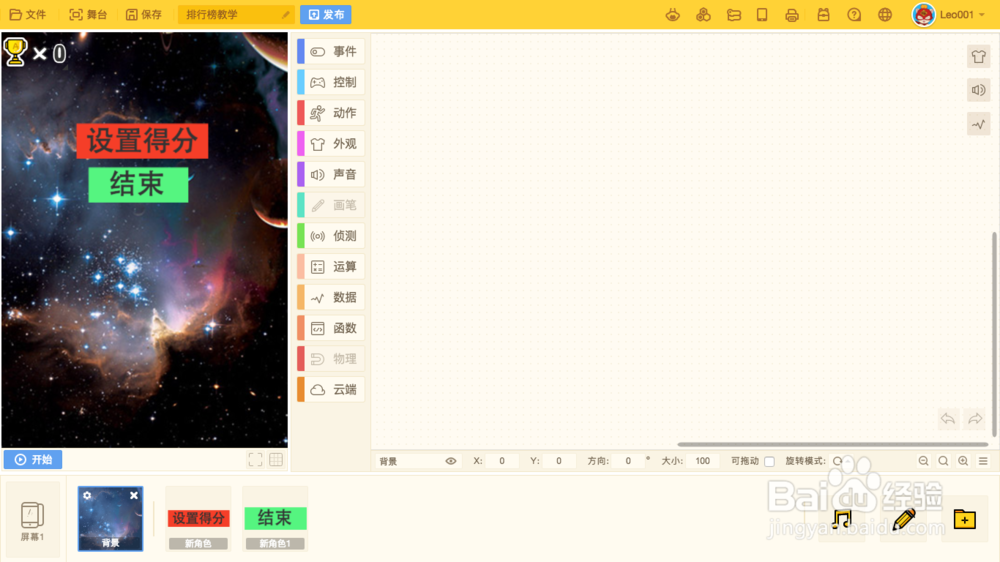Image resolution: width=1000 pixels, height=562 pixels.
Task: Click the pencil icon beside project name
Action: point(286,14)
